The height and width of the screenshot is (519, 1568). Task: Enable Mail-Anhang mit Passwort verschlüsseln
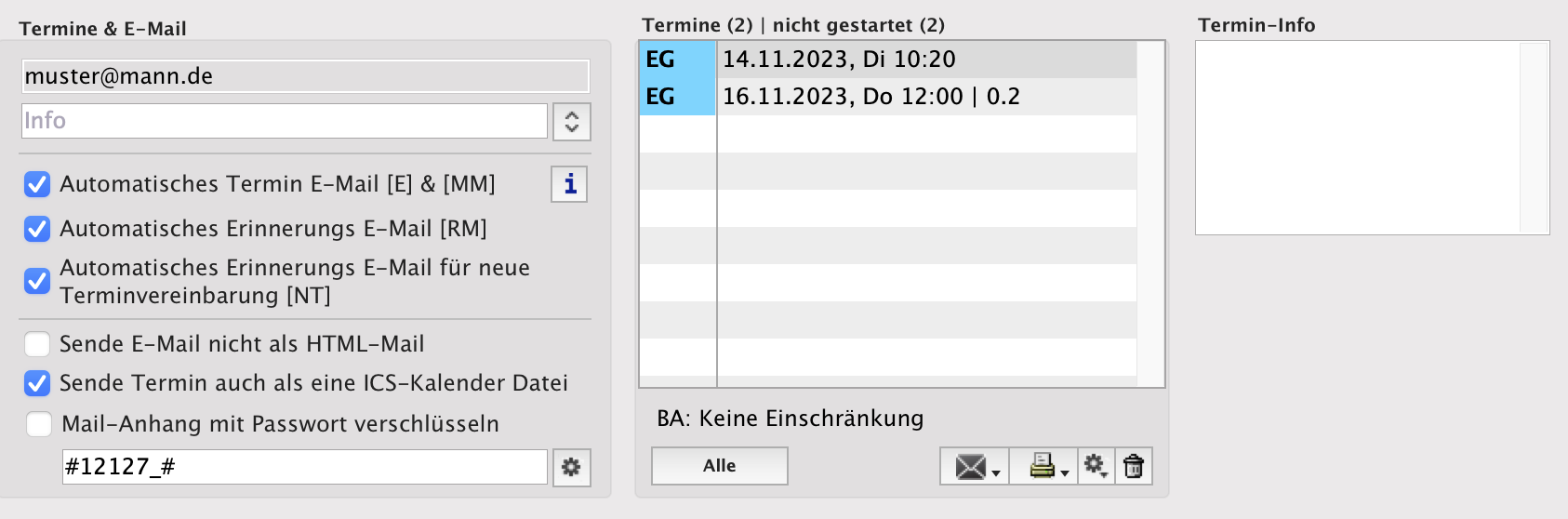point(39,424)
